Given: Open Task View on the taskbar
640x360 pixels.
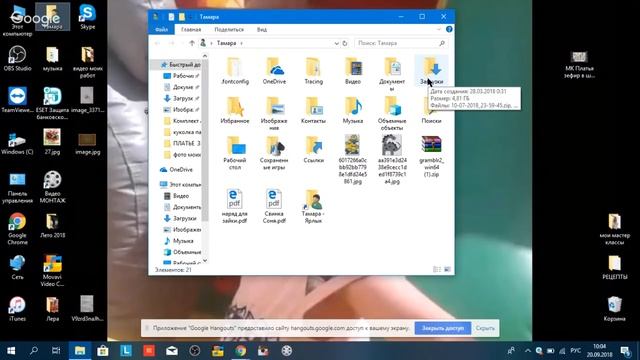Looking at the screenshot, I should 56,351.
